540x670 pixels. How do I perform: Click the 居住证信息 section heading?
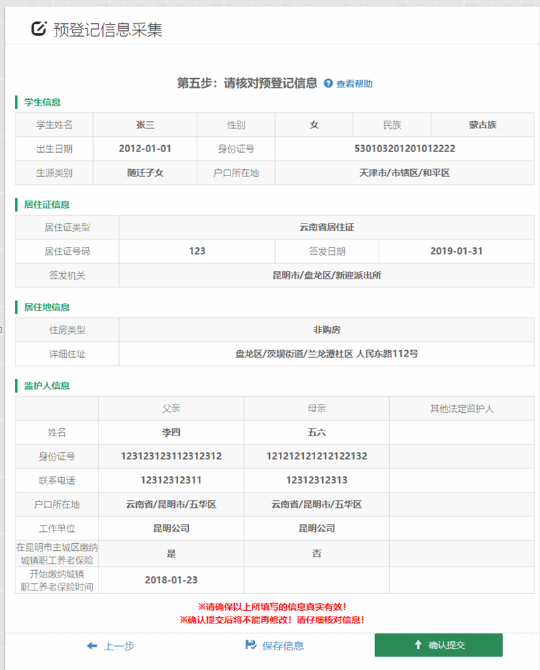47,205
